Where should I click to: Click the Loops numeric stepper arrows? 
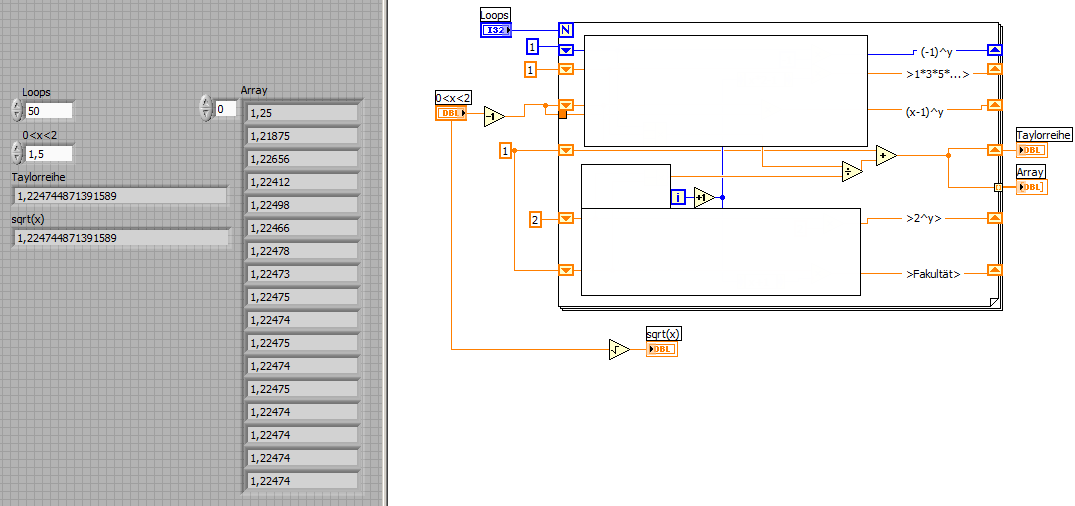point(17,110)
